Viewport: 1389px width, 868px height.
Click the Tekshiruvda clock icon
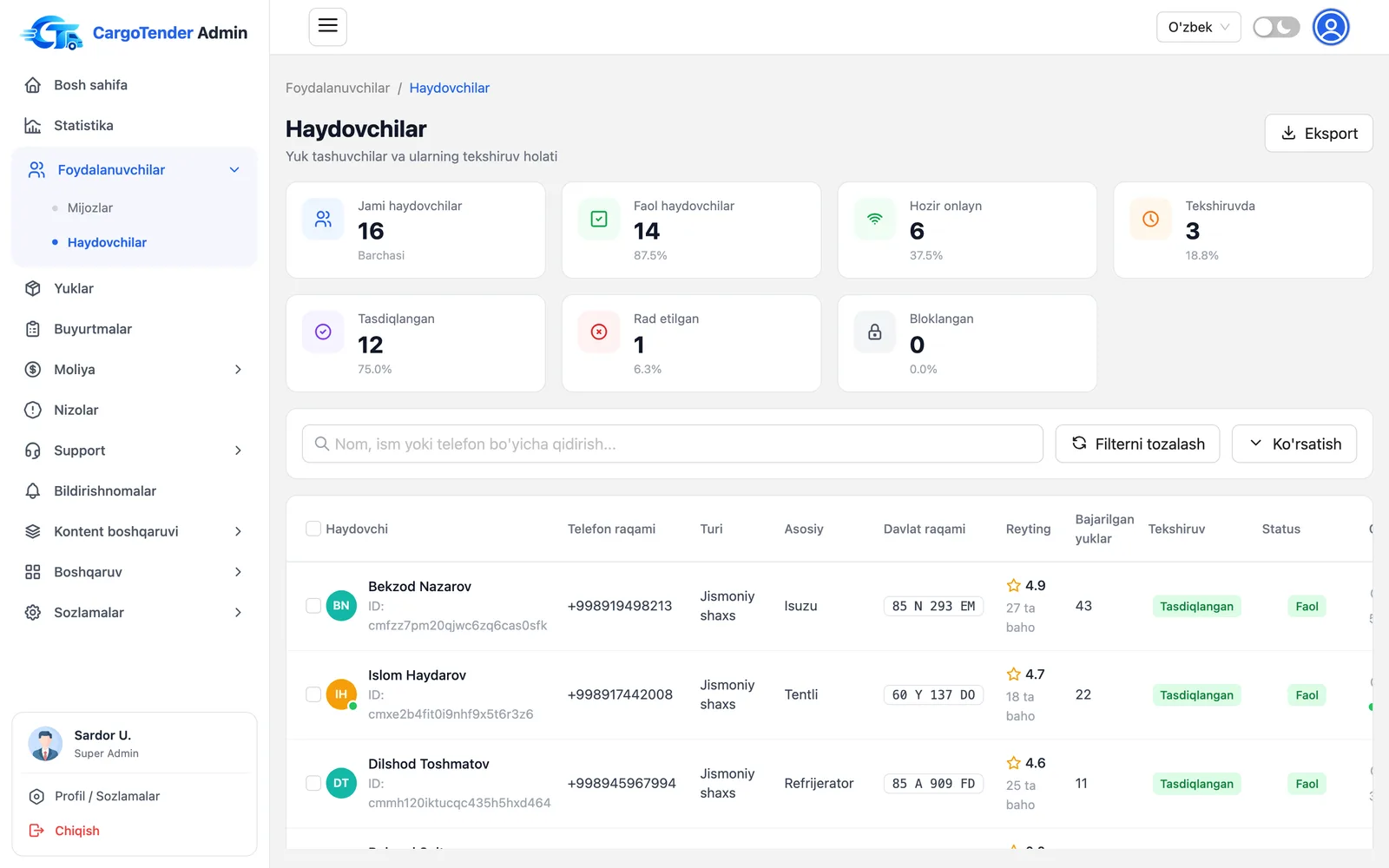click(1150, 220)
